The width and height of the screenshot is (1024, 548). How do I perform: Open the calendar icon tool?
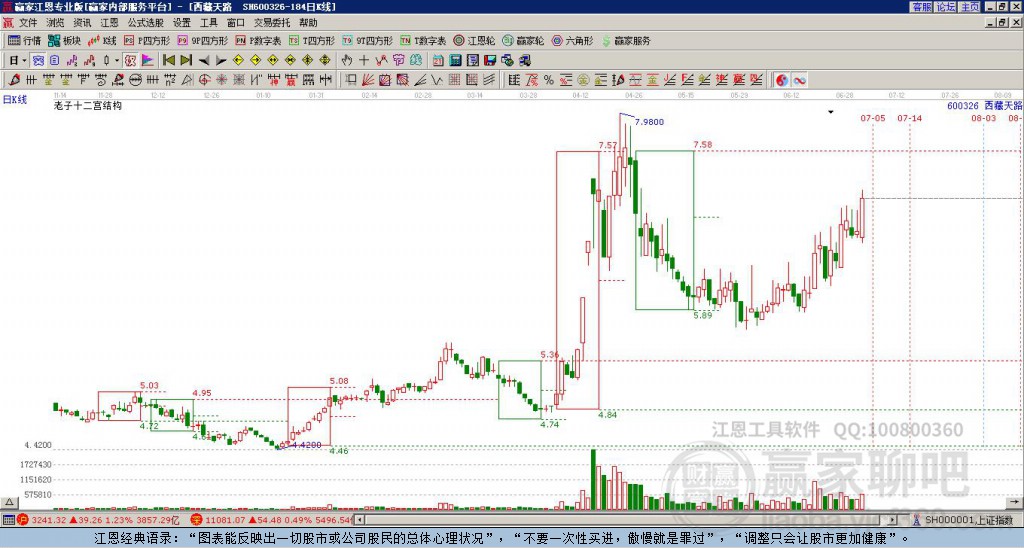click(x=438, y=60)
